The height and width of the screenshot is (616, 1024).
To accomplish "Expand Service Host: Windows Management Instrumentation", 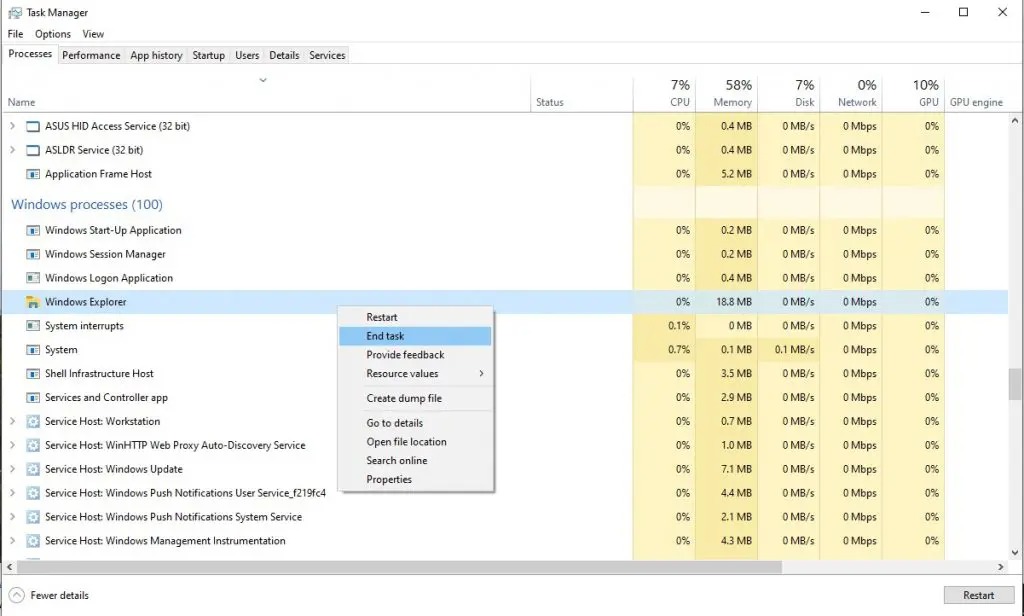I will [12, 541].
